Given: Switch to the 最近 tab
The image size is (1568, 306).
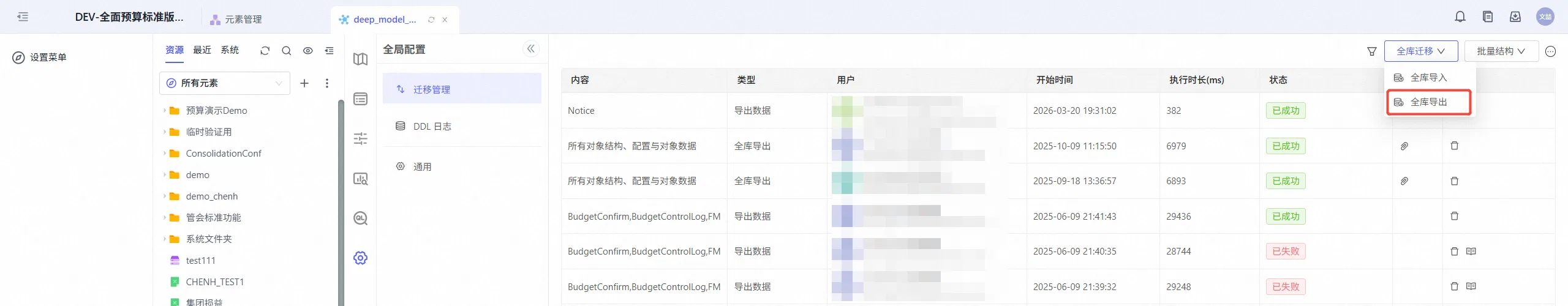Looking at the screenshot, I should pos(202,50).
